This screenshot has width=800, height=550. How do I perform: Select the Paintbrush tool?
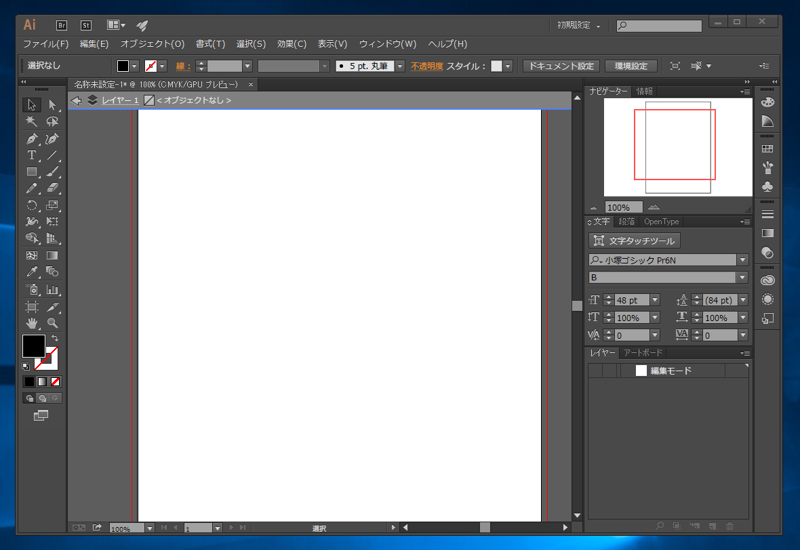pos(52,172)
